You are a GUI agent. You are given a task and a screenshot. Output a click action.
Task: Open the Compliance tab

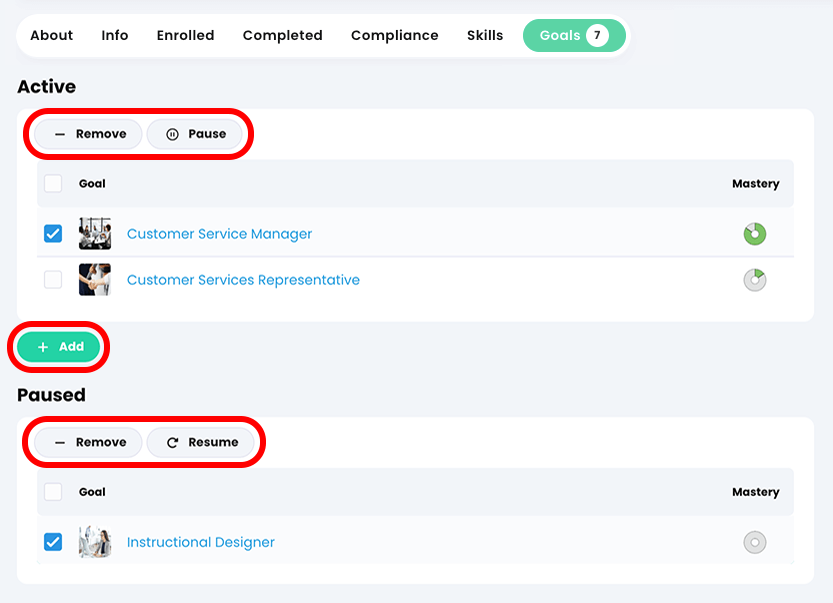pos(394,35)
